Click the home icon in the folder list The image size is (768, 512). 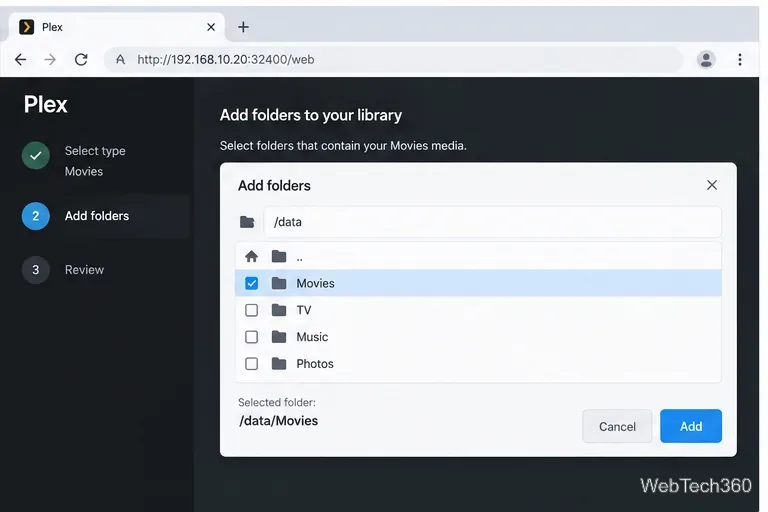tap(251, 256)
